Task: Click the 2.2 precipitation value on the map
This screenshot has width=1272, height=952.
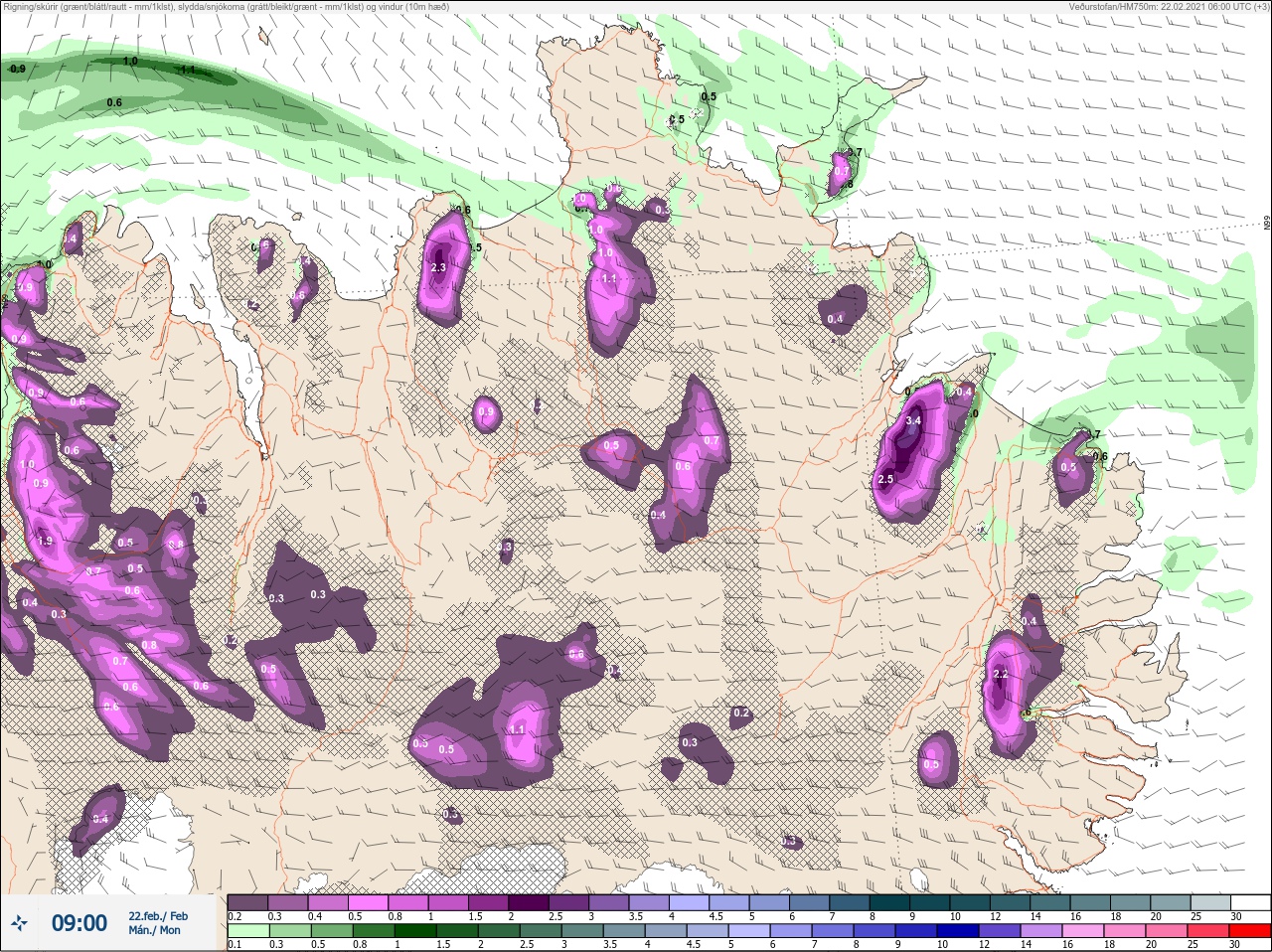Action: coord(1001,674)
